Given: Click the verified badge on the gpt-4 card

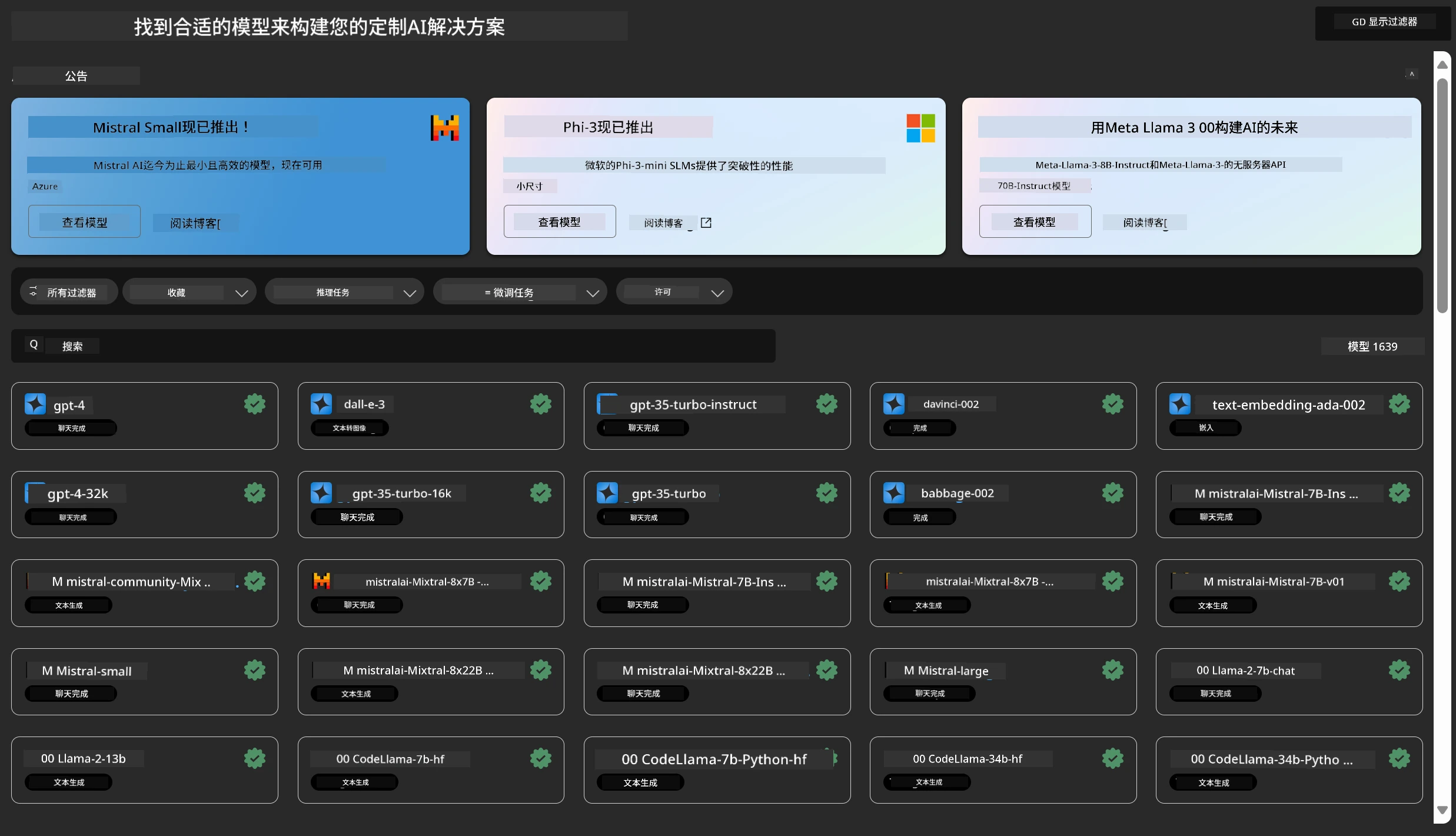Looking at the screenshot, I should point(255,404).
